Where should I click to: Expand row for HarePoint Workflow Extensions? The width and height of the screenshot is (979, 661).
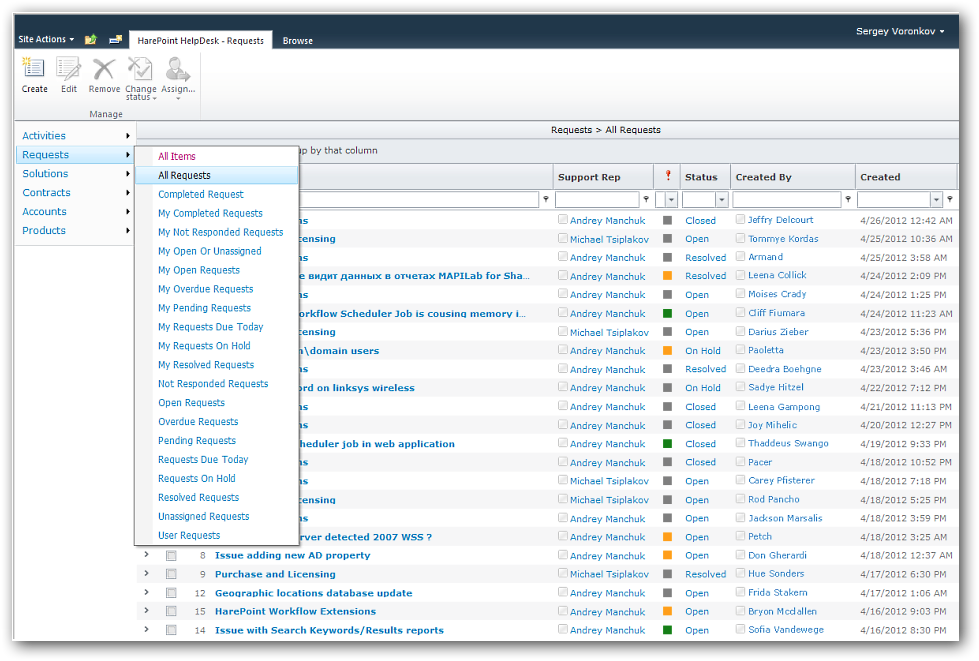pos(146,610)
